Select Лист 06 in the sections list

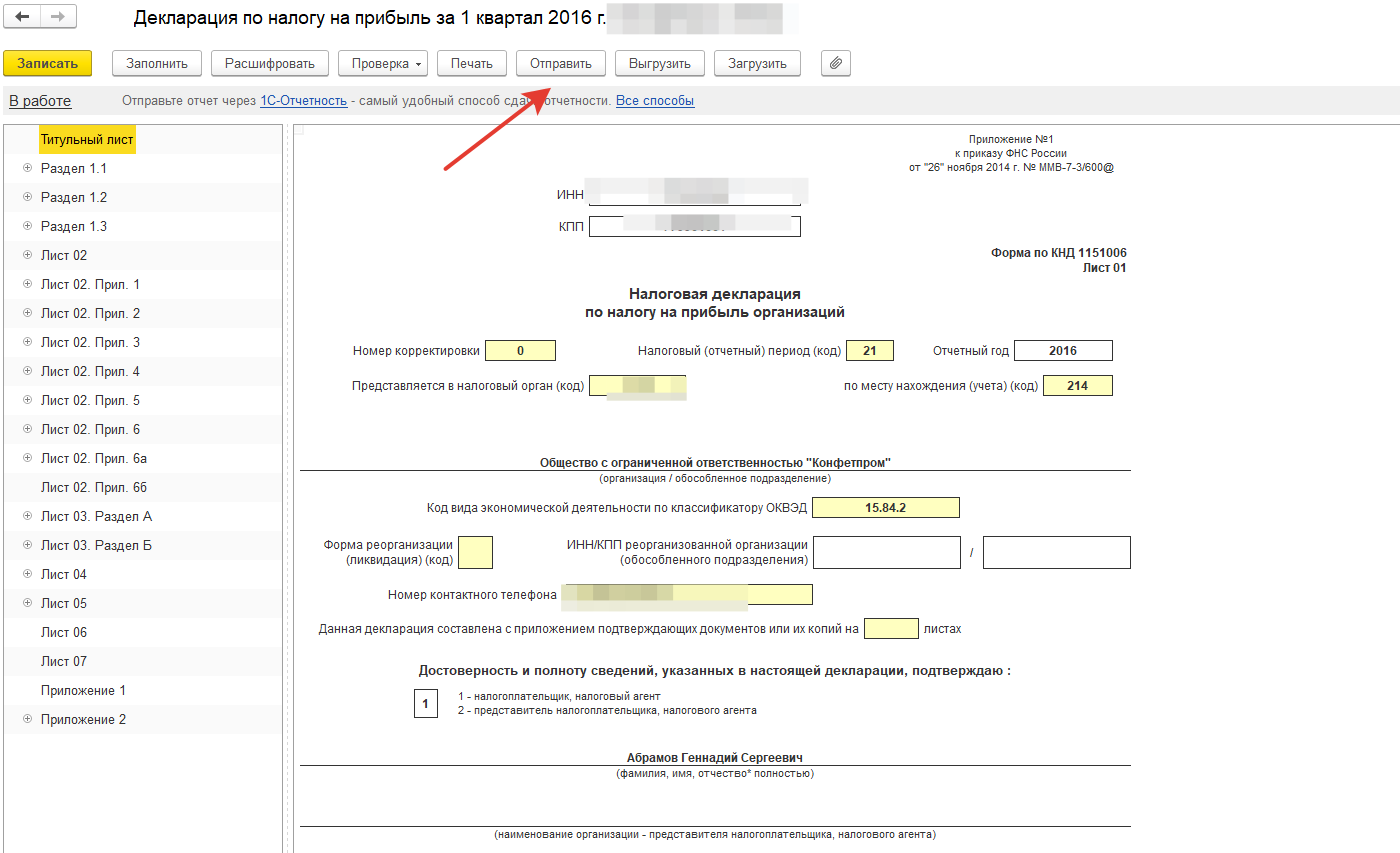[64, 632]
